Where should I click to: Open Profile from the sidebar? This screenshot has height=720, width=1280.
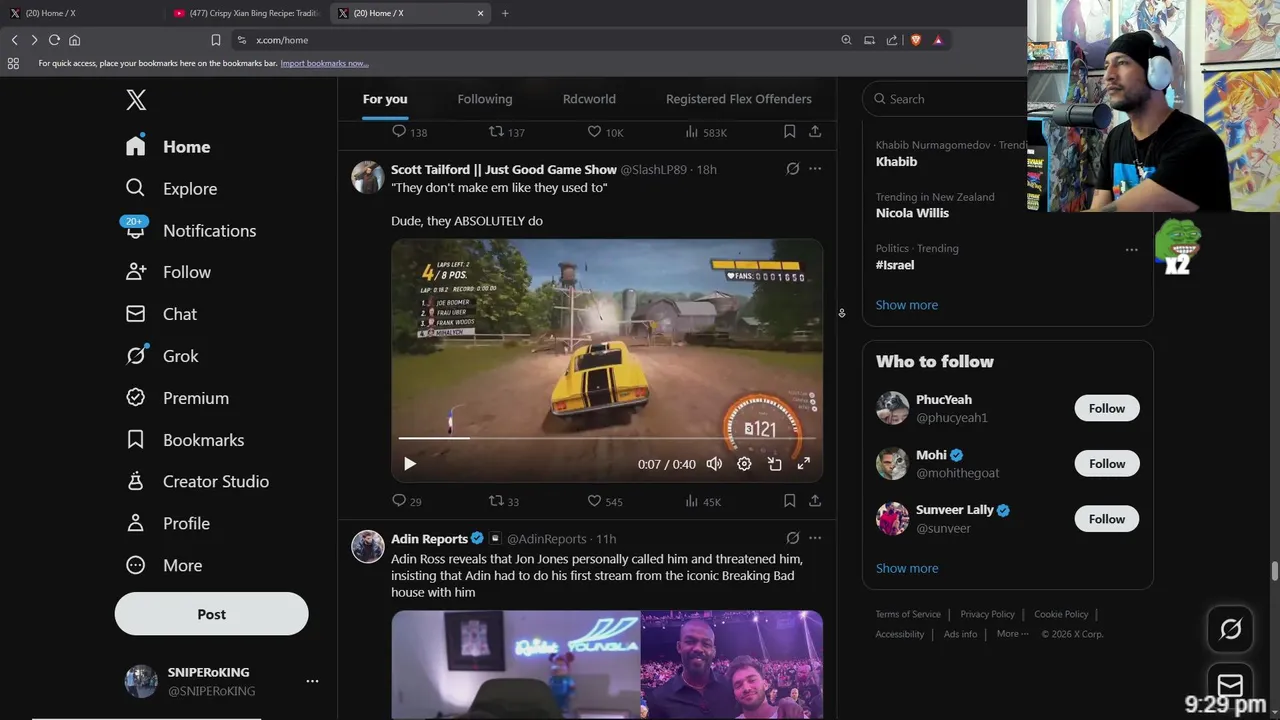click(x=168, y=524)
